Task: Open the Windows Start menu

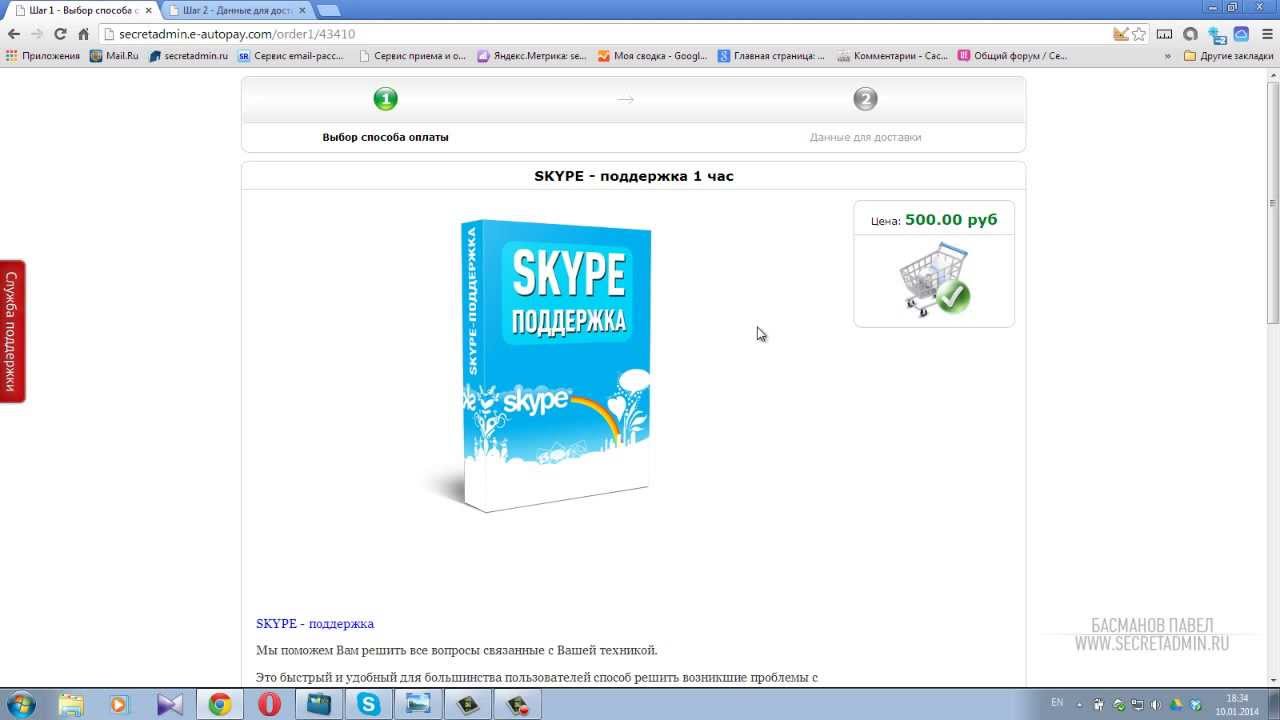Action: 20,704
